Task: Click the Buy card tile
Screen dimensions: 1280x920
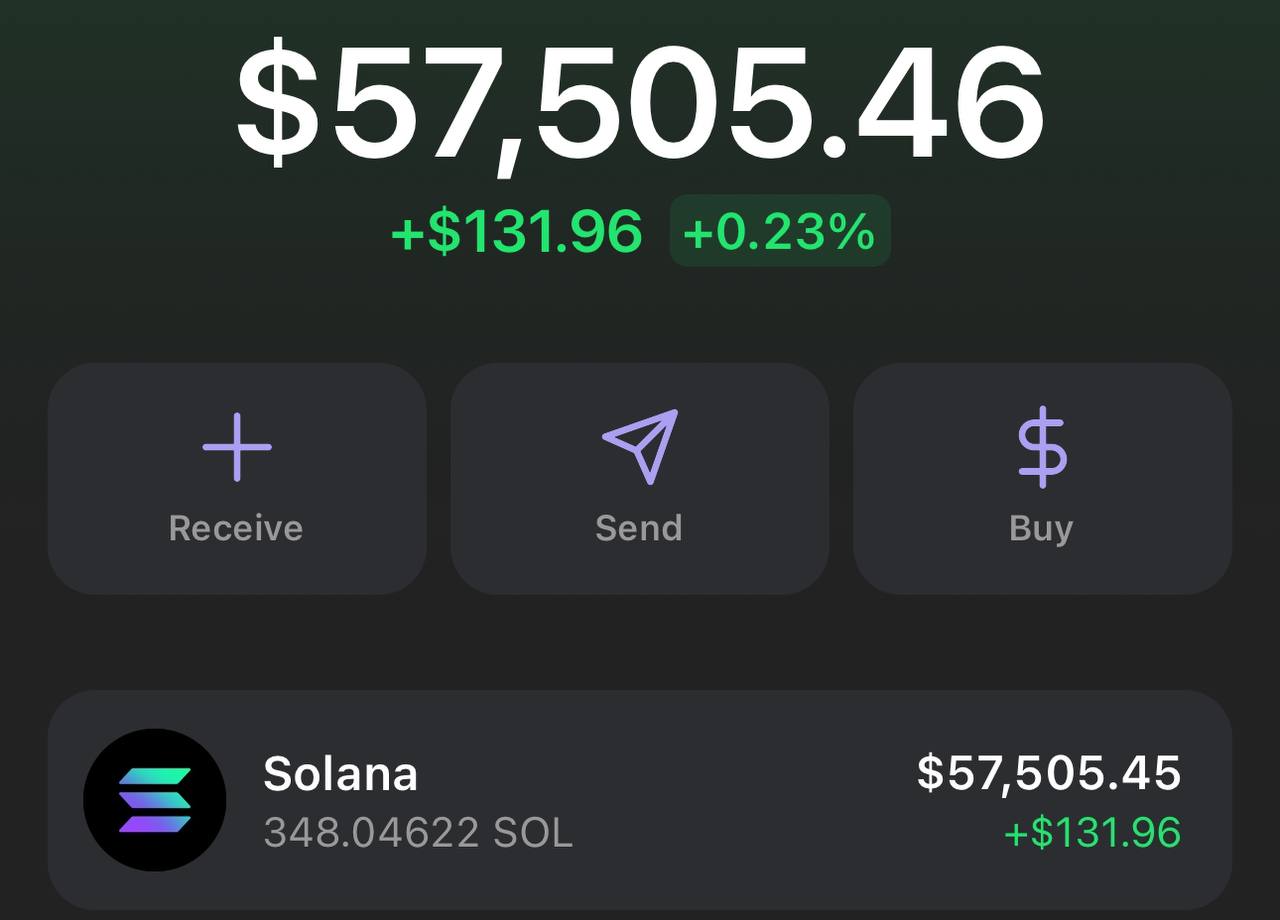Action: [1042, 478]
